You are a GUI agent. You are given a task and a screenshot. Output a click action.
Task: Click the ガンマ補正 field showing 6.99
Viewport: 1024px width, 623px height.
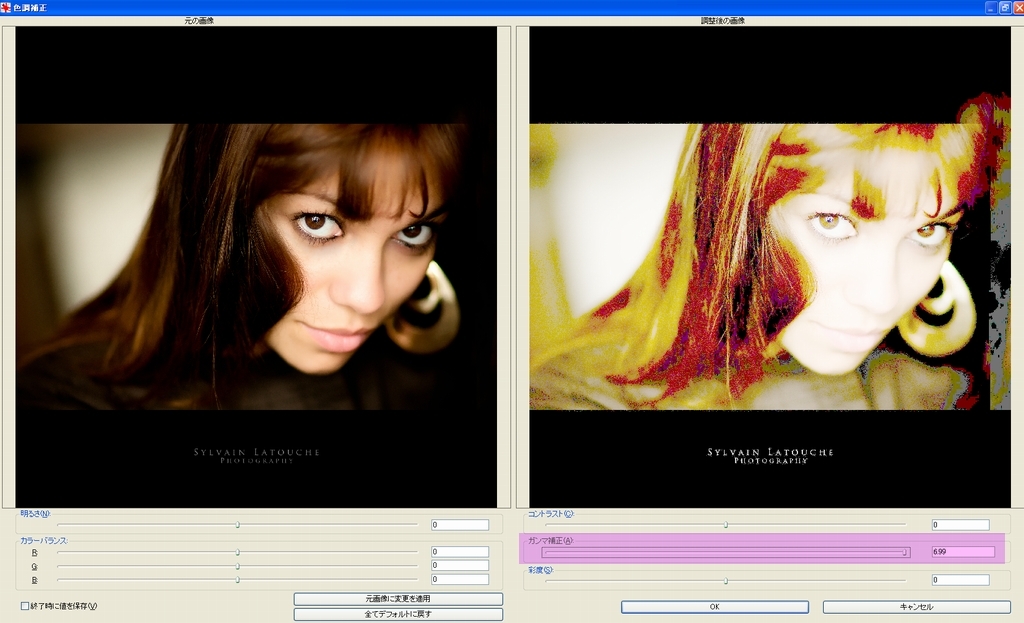(963, 552)
